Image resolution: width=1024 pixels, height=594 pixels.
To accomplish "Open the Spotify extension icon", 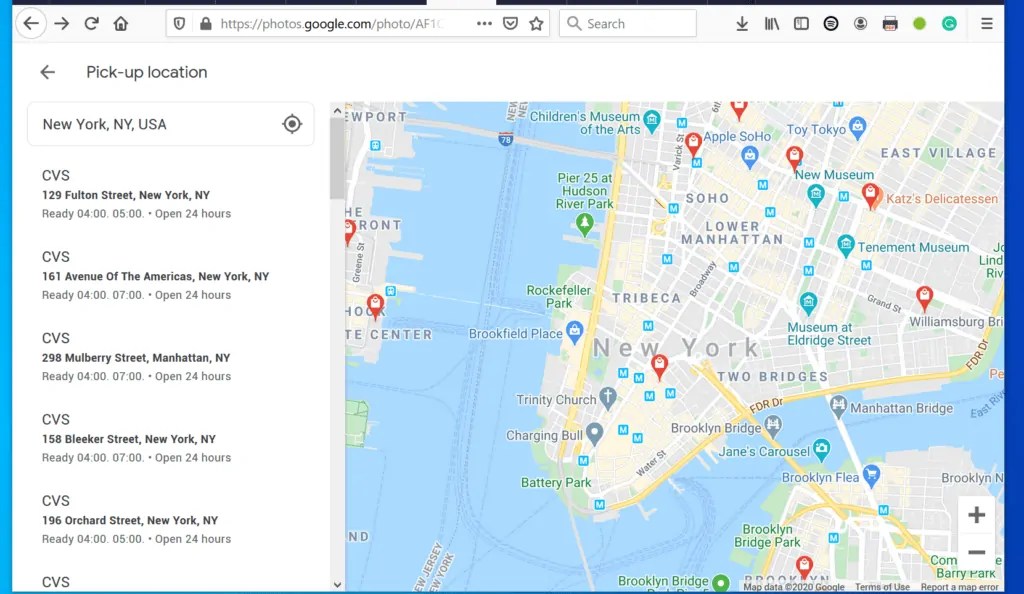I will tap(831, 23).
